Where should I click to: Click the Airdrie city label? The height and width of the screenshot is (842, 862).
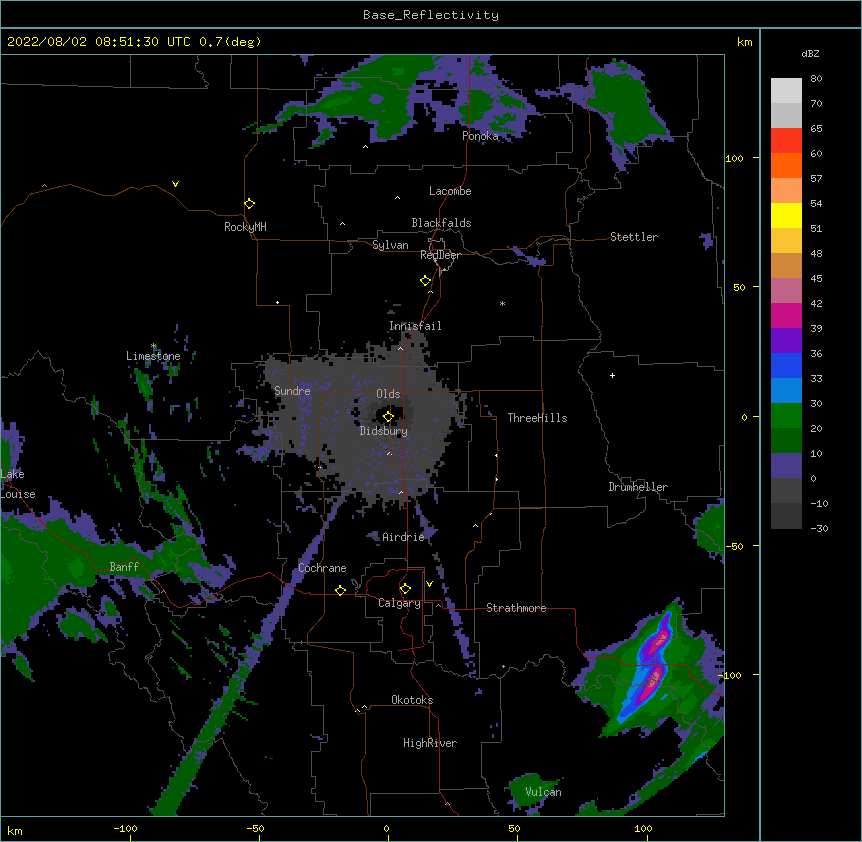(404, 537)
